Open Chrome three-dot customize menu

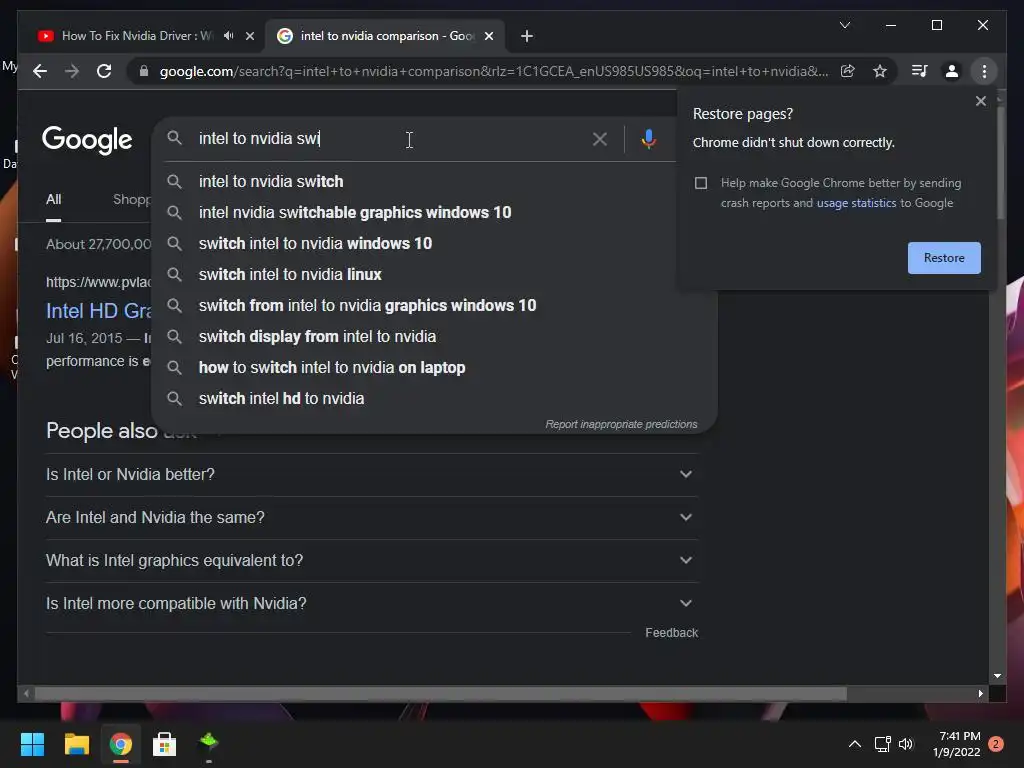pyautogui.click(x=984, y=71)
